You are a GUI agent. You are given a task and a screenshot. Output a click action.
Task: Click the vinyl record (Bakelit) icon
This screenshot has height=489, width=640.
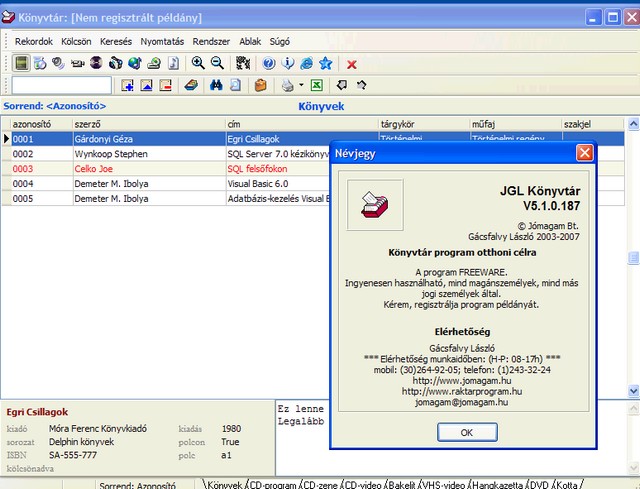[x=96, y=63]
